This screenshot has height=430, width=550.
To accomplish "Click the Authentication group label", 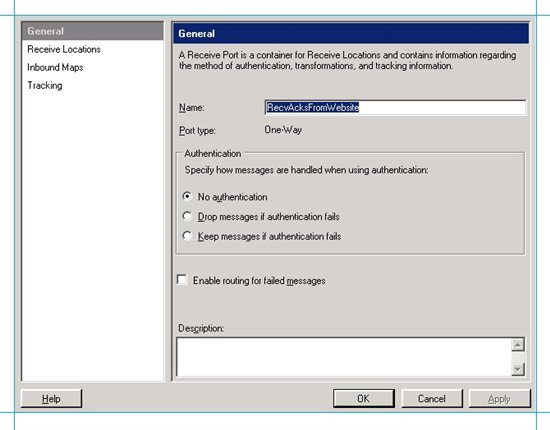I will coord(213,154).
